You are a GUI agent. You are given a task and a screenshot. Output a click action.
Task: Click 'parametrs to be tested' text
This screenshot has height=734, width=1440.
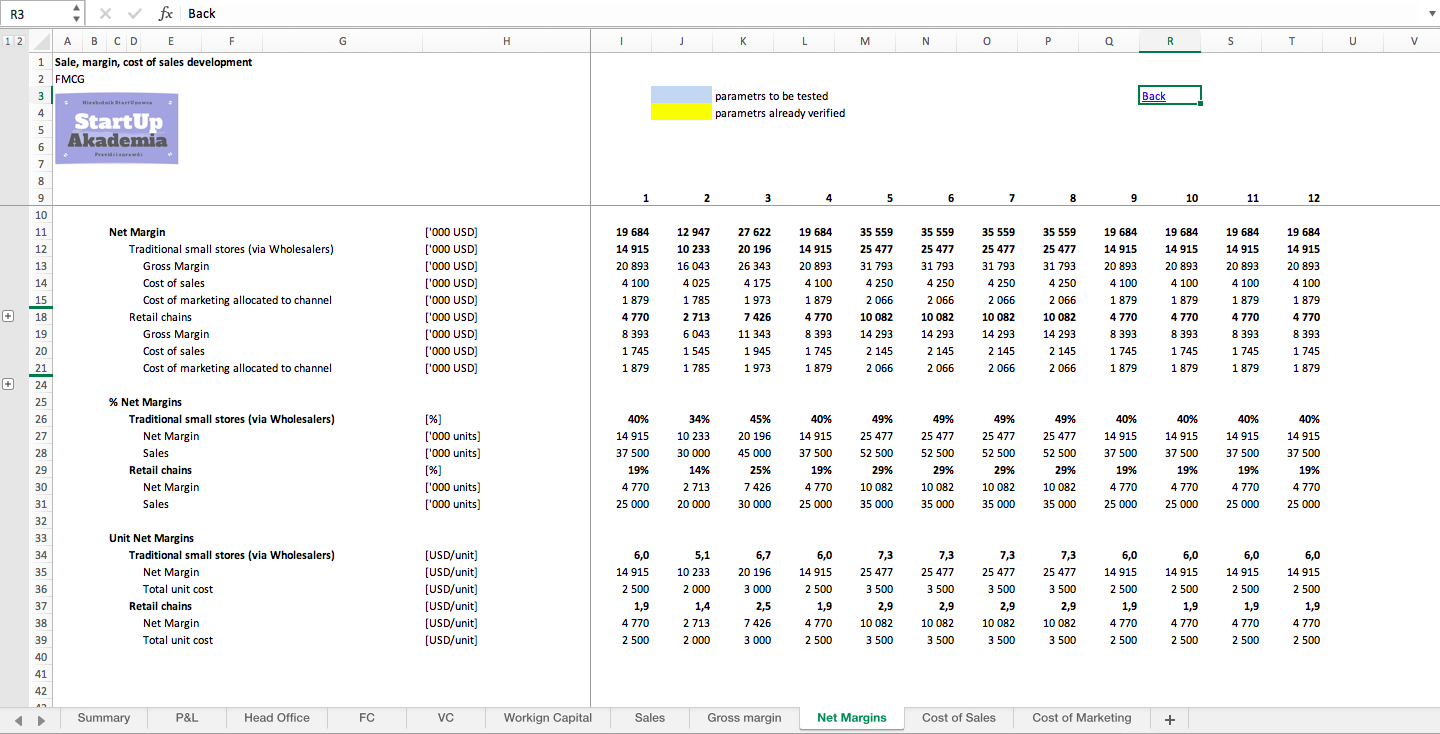(x=771, y=96)
